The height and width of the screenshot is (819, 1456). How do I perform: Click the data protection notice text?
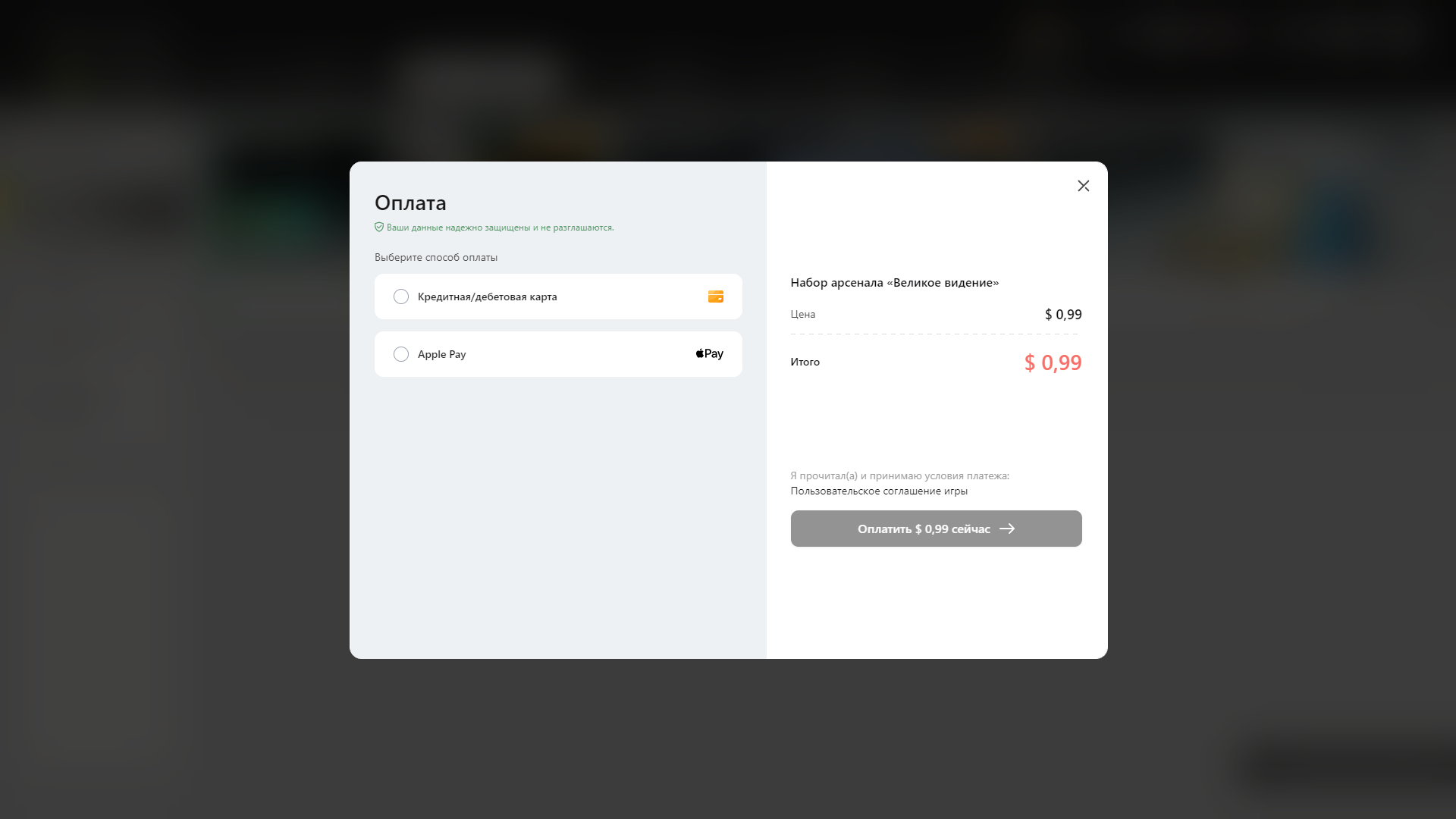pyautogui.click(x=500, y=227)
